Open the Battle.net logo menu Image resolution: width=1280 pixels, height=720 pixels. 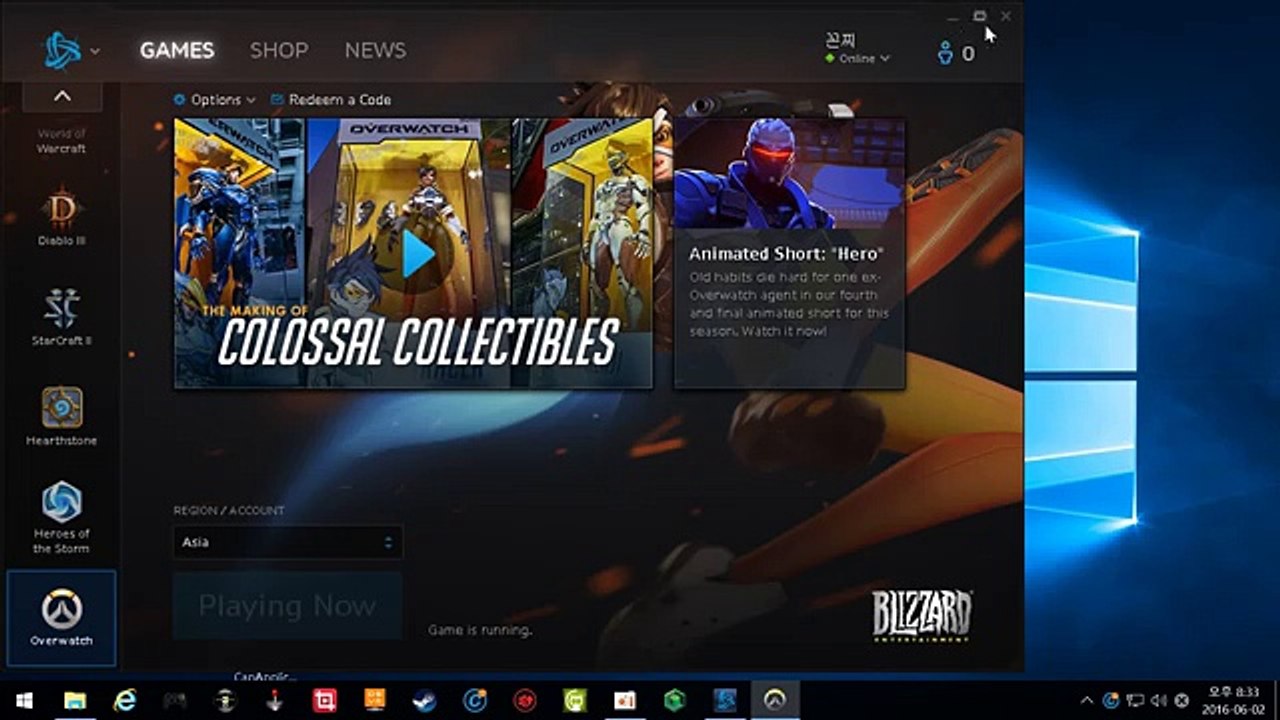62,50
